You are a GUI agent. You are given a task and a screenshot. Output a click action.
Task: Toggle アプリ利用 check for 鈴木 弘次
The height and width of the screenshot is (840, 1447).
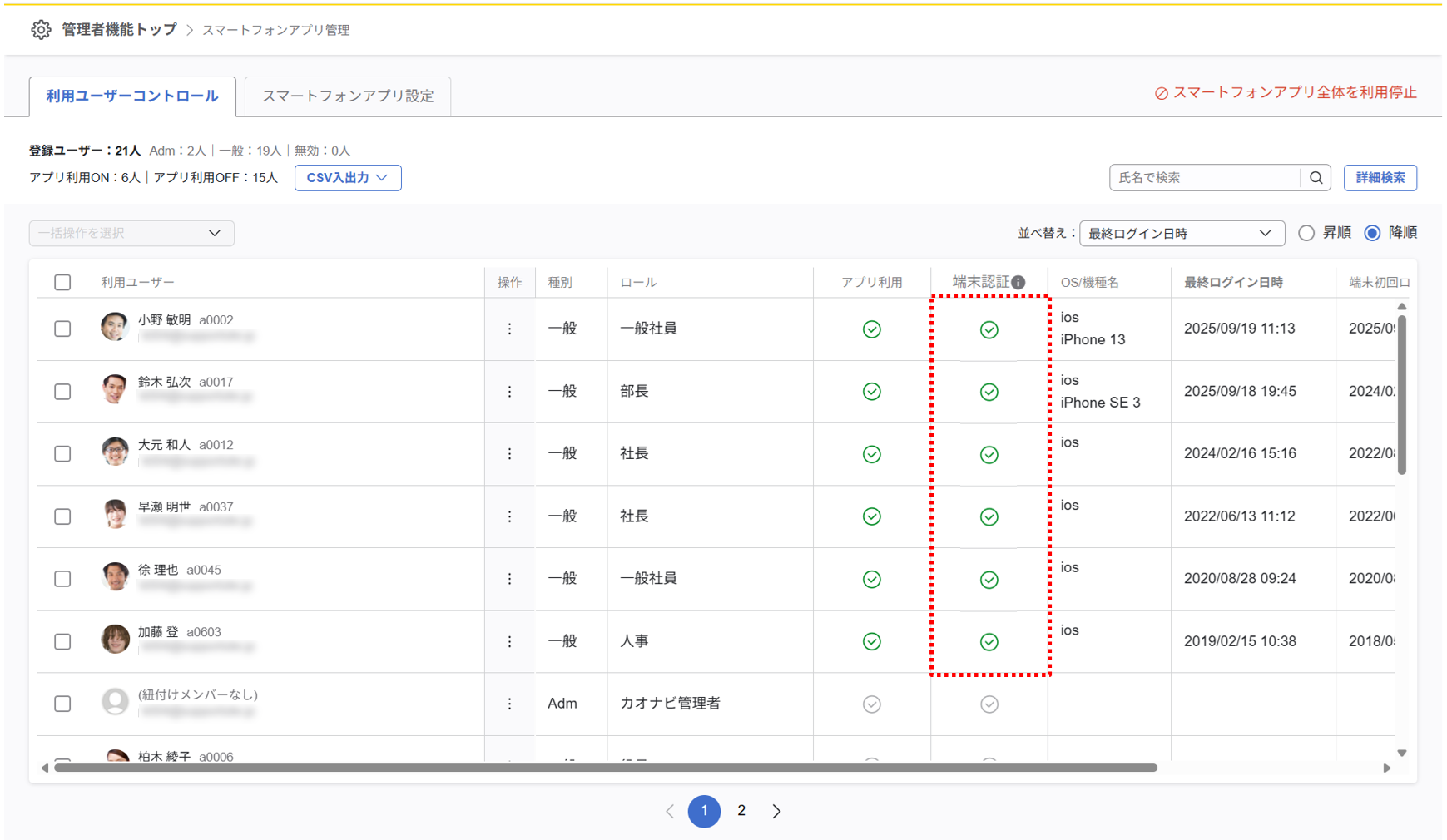click(x=871, y=392)
